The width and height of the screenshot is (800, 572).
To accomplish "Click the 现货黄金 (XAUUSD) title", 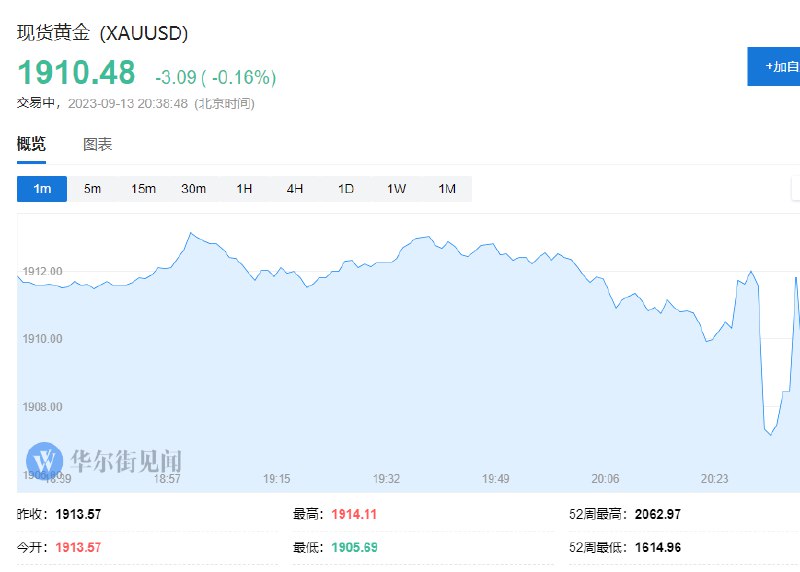I will (x=103, y=33).
